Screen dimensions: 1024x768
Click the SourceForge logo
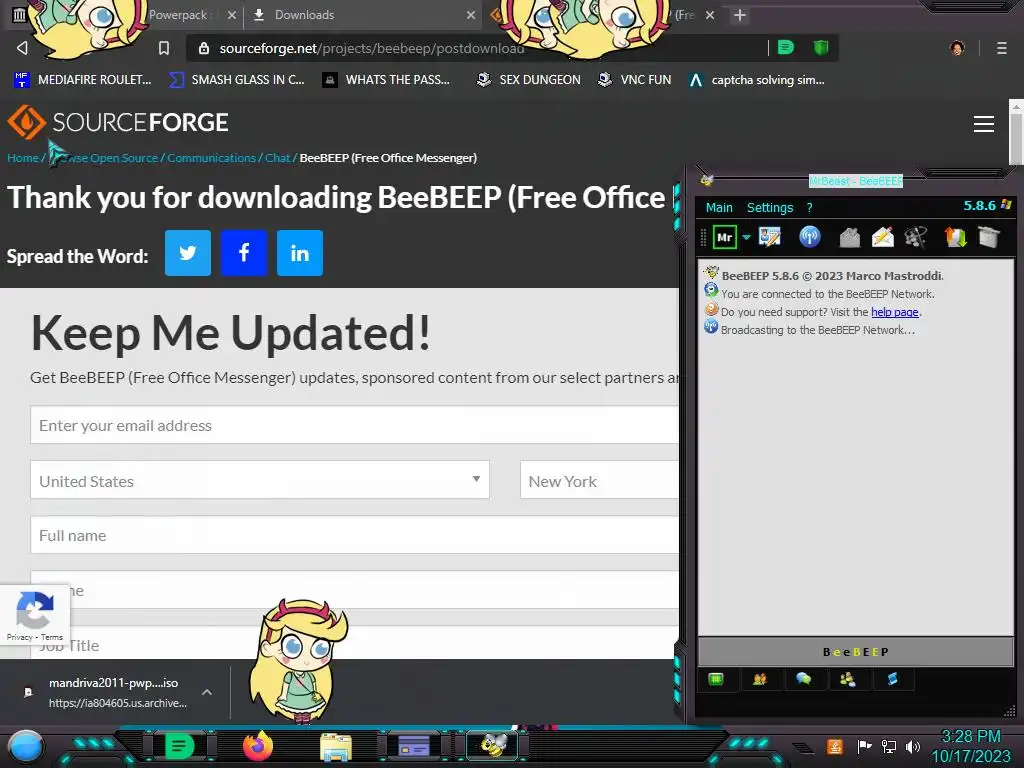[x=118, y=122]
